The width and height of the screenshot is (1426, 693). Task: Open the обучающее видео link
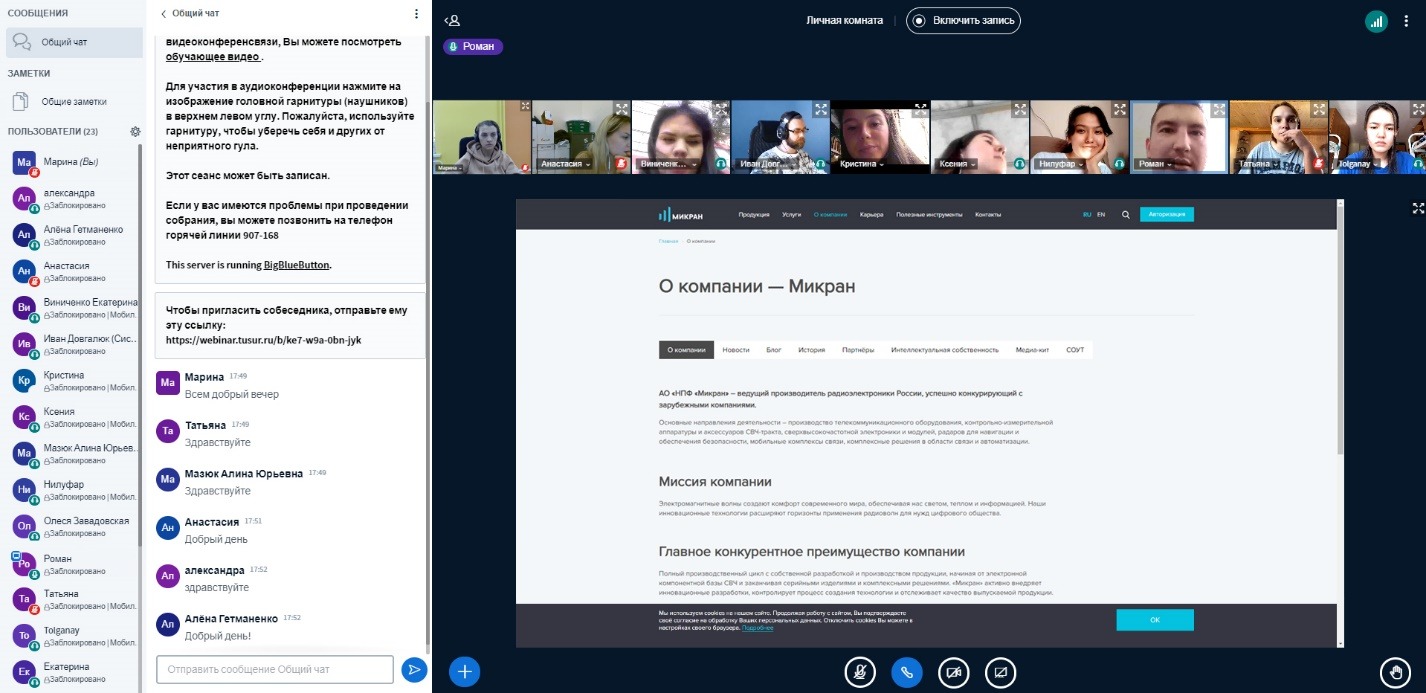[213, 57]
